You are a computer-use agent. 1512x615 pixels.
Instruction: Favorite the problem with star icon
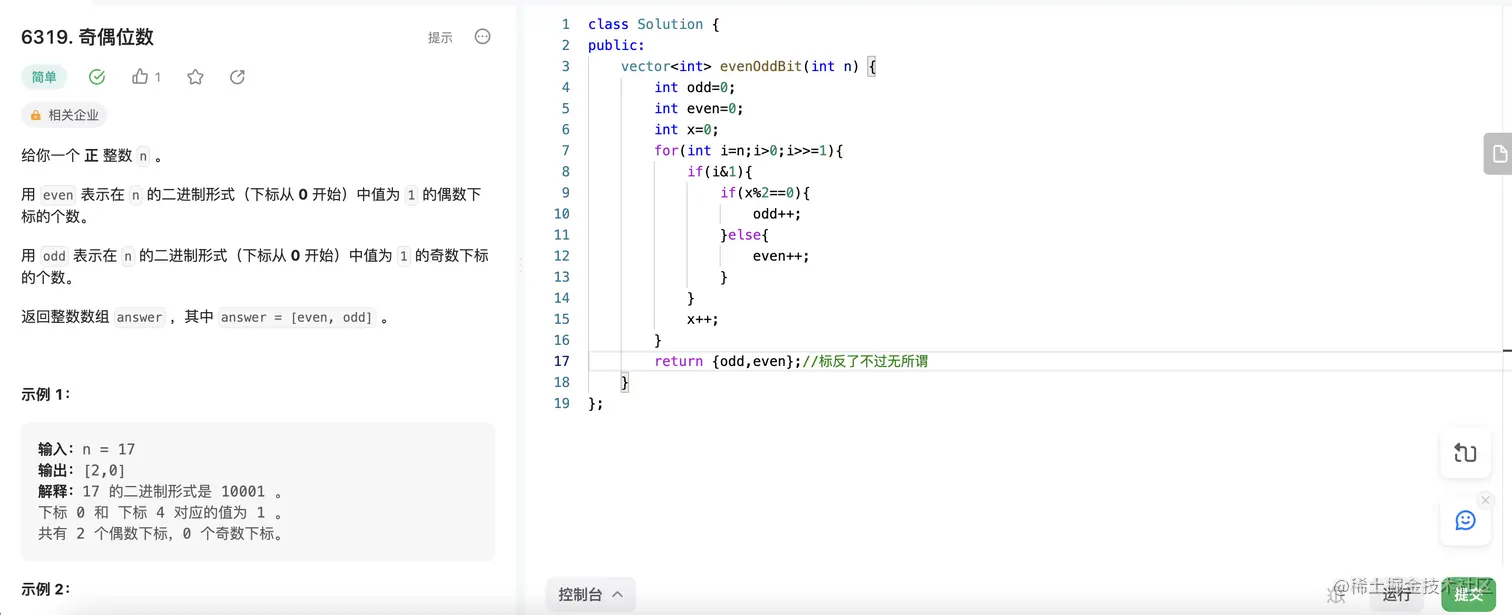pyautogui.click(x=195, y=77)
